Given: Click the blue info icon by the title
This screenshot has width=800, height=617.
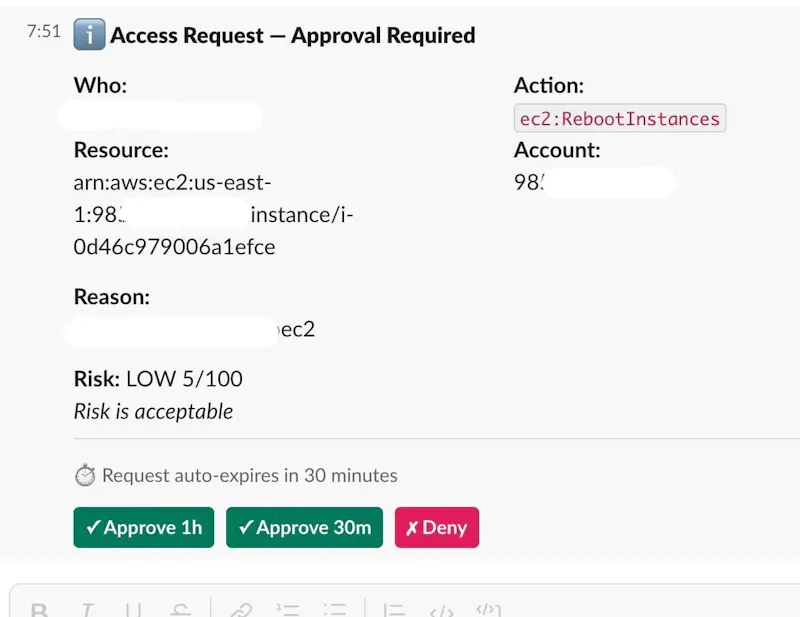Looking at the screenshot, I should click(89, 34).
